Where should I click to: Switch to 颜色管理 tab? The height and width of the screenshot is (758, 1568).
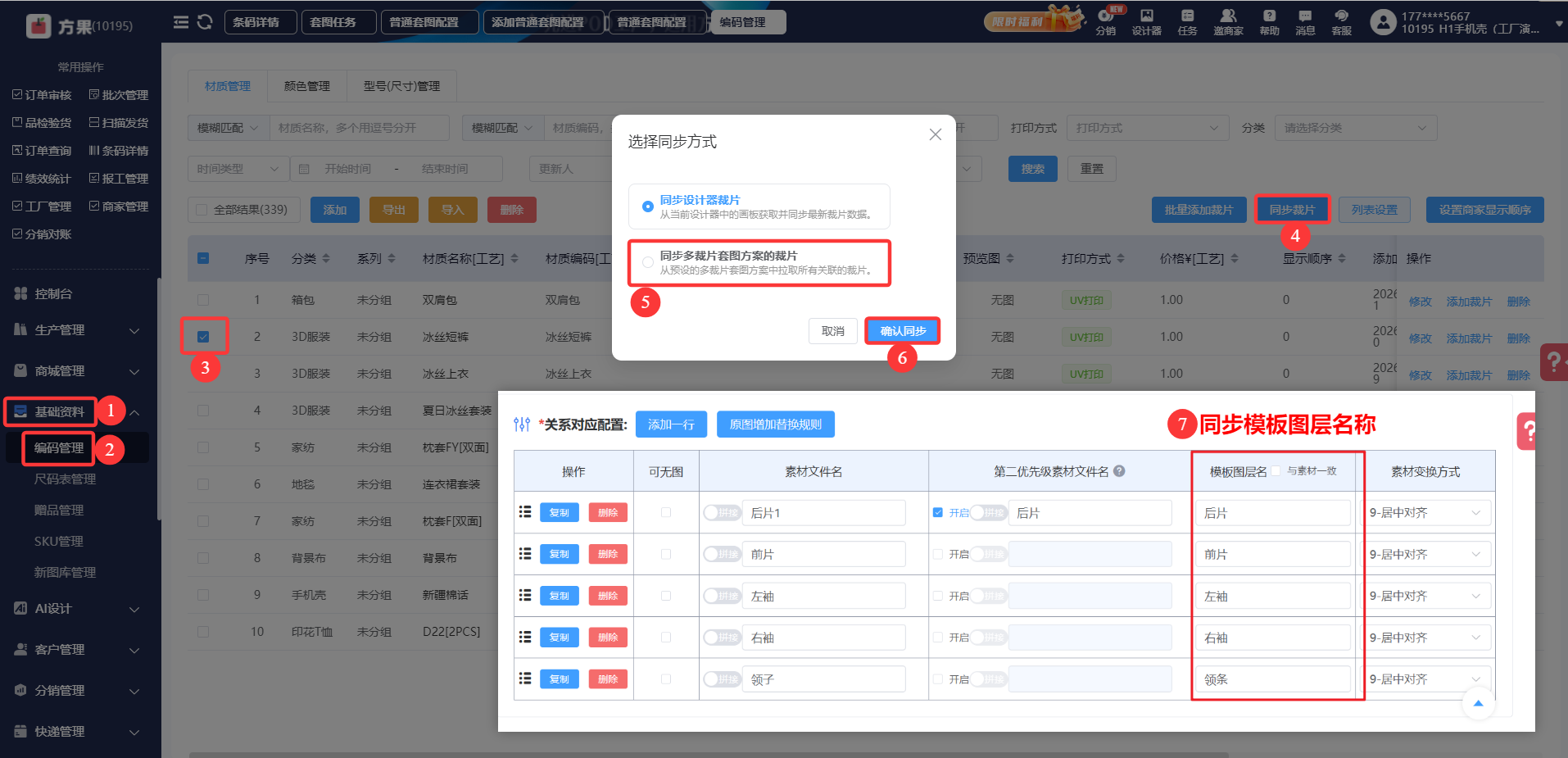click(307, 86)
